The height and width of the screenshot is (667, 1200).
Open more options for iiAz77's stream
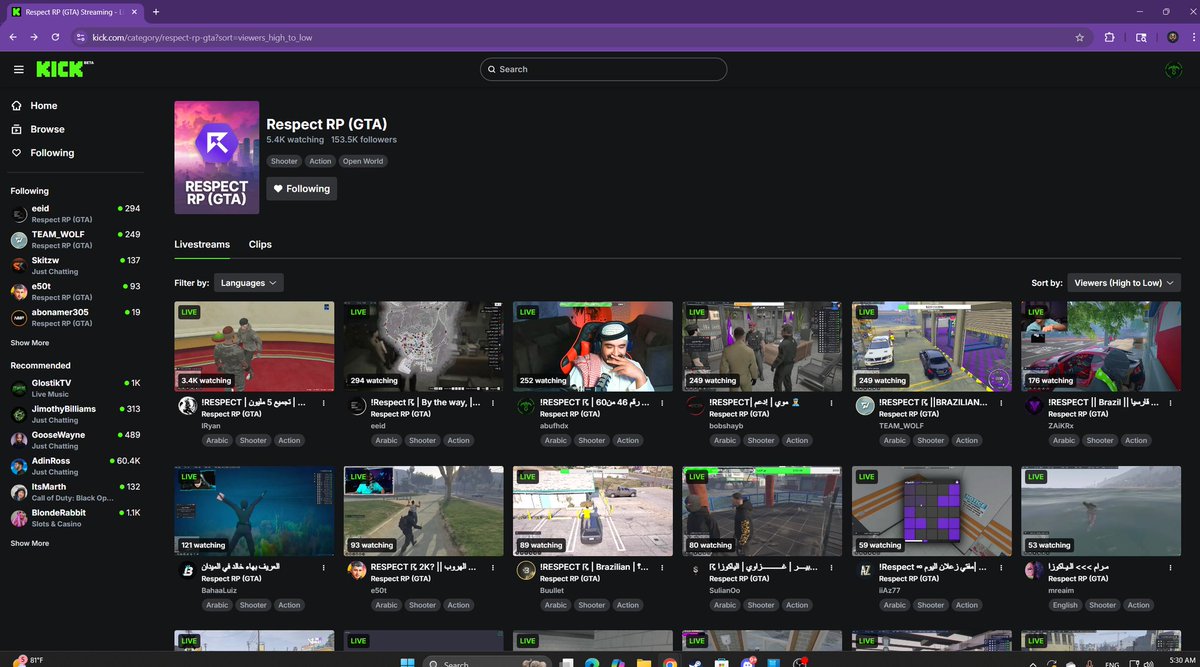(x=1002, y=567)
